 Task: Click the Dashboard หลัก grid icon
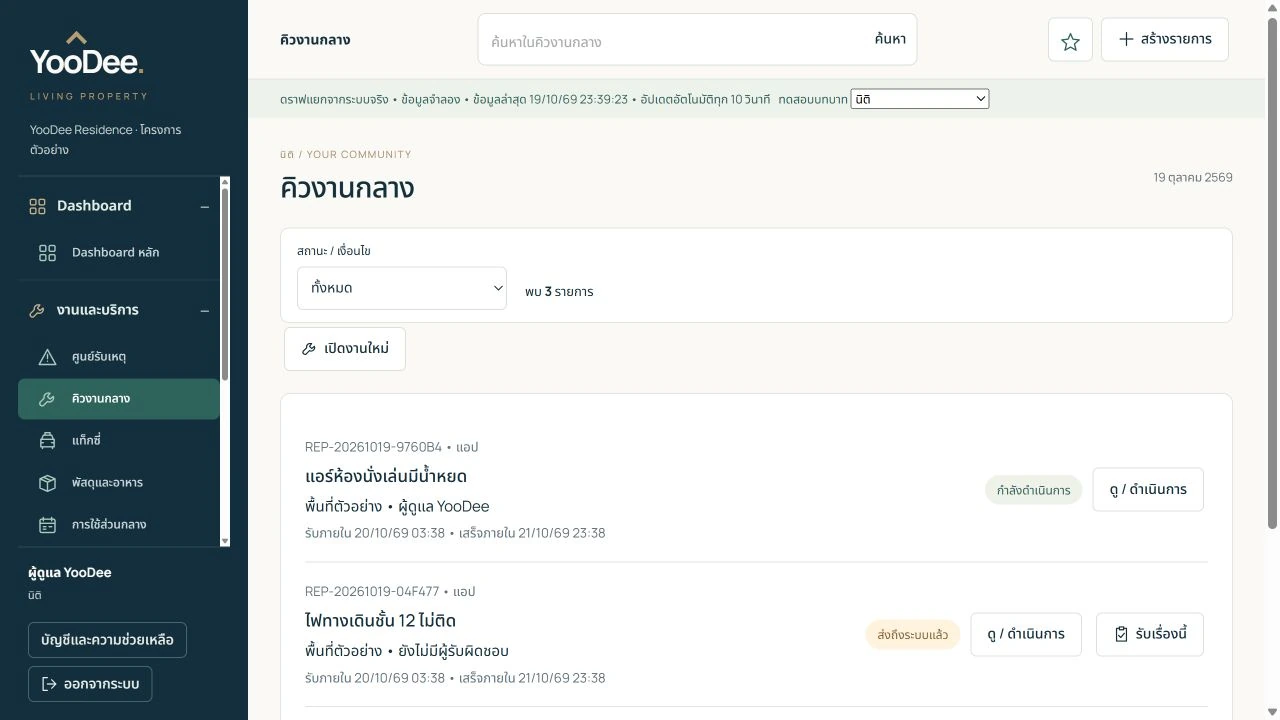(47, 253)
